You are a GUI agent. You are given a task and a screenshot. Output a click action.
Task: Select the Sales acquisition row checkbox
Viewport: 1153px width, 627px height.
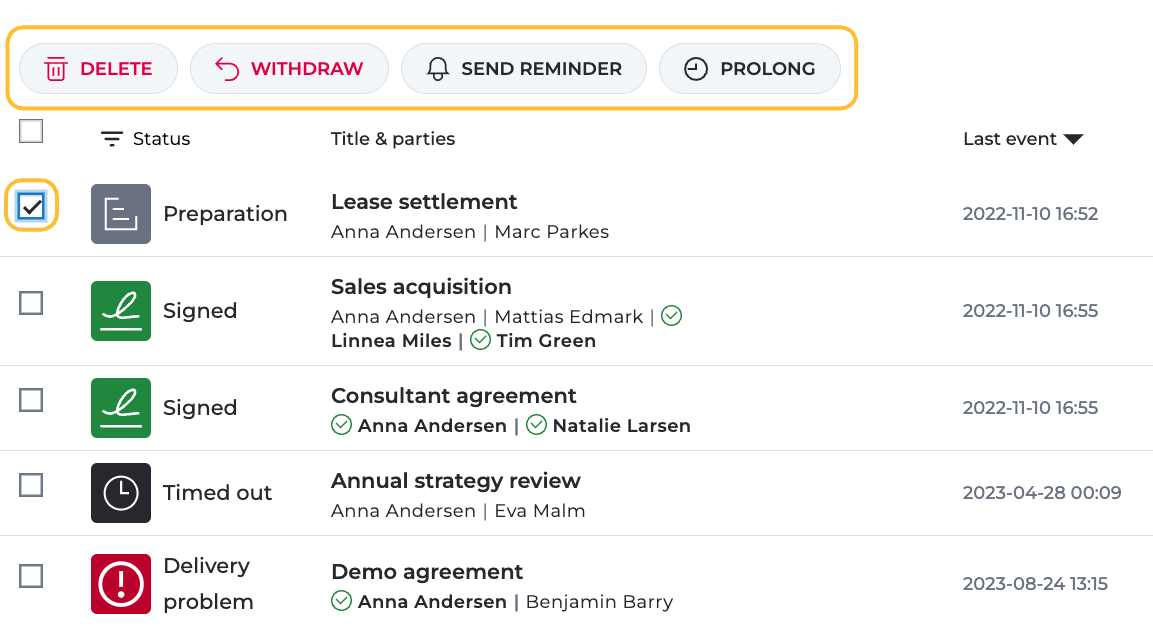(x=32, y=303)
